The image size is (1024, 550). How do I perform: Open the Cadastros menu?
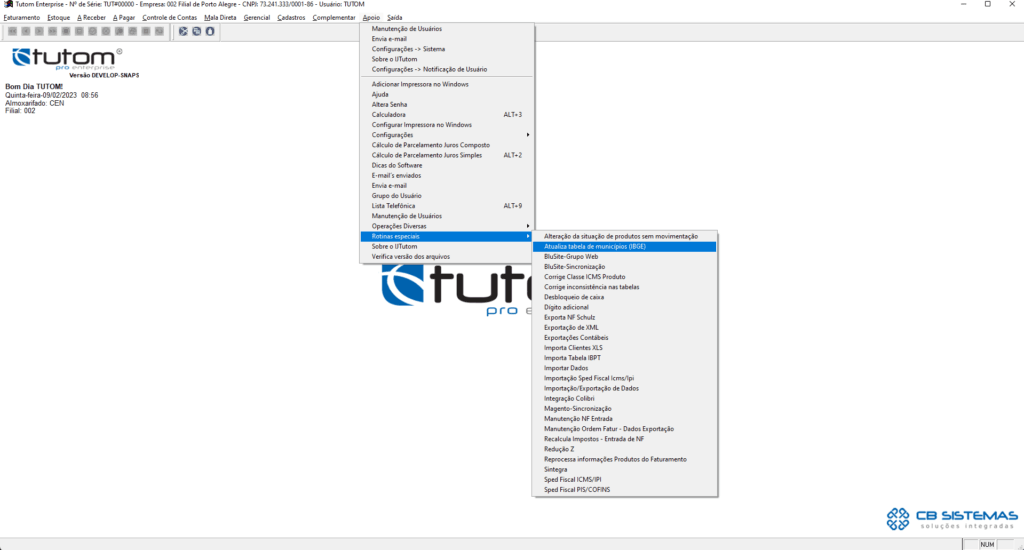point(291,18)
